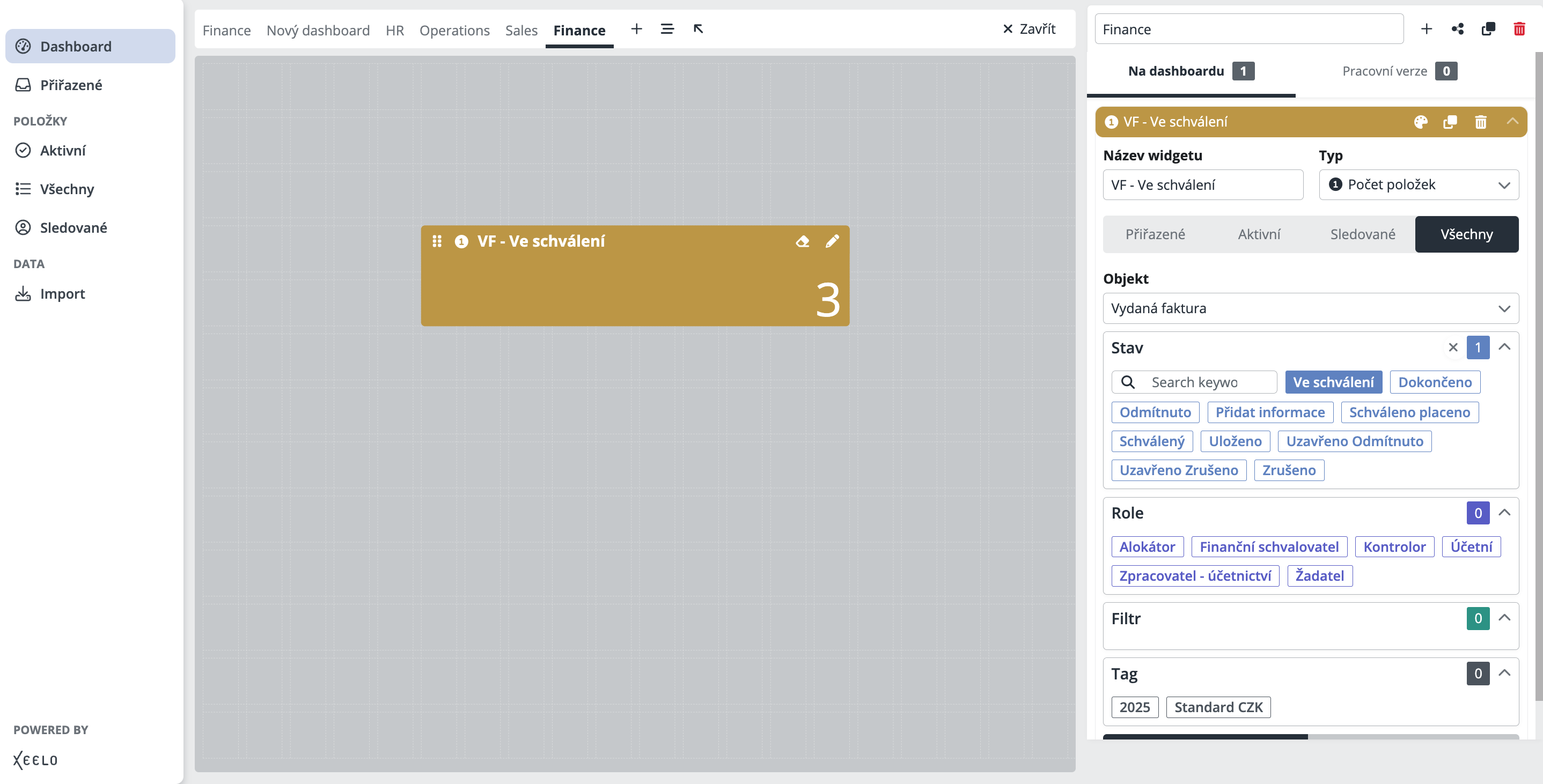Click the Zavřít button
Screen dimensions: 1543x784
coord(1029,29)
